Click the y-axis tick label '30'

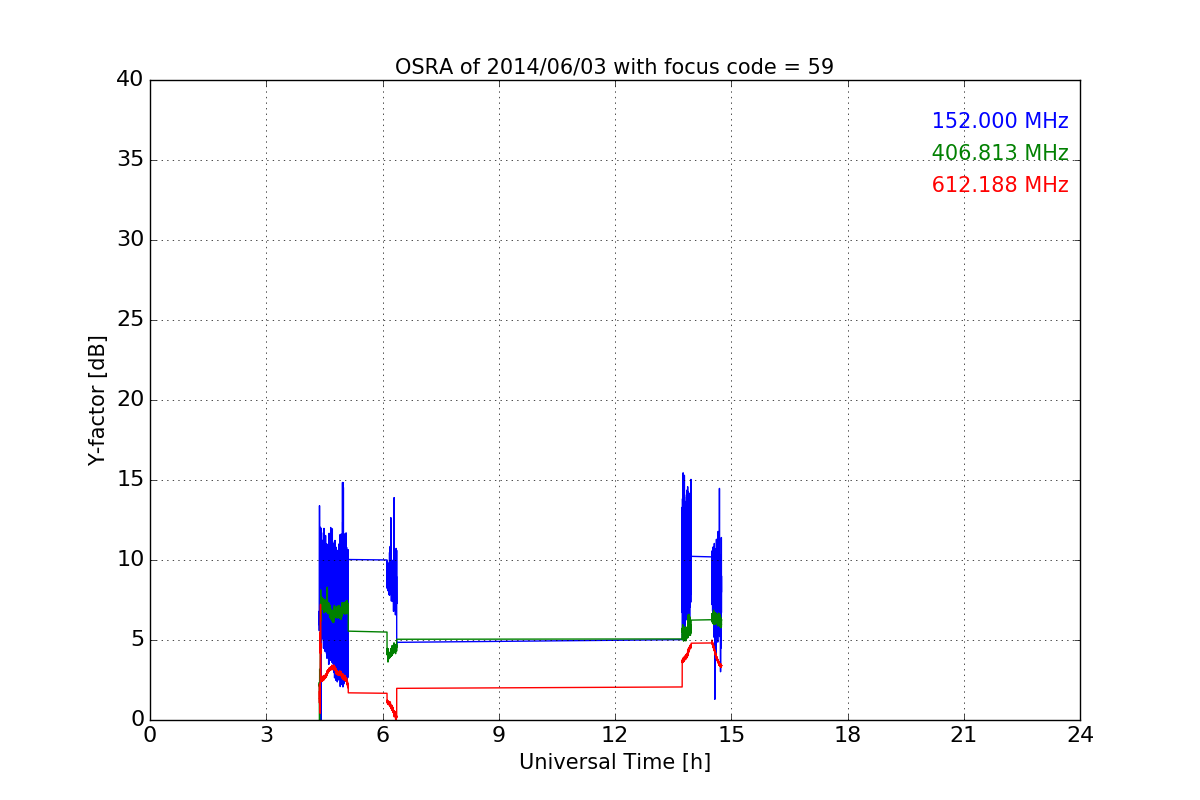(x=130, y=240)
